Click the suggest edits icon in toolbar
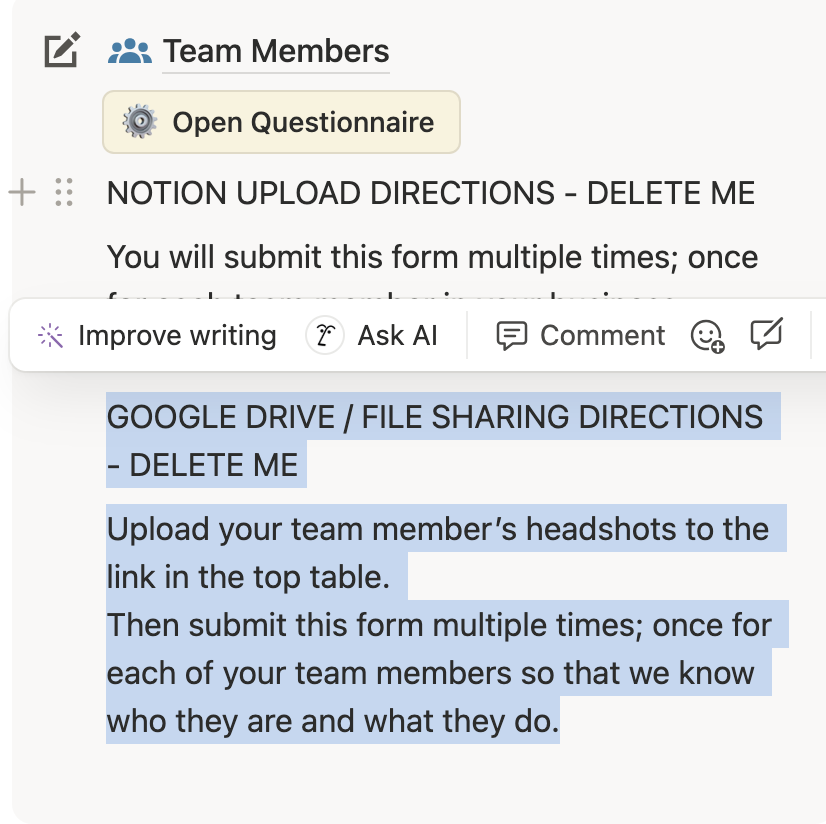 point(766,335)
